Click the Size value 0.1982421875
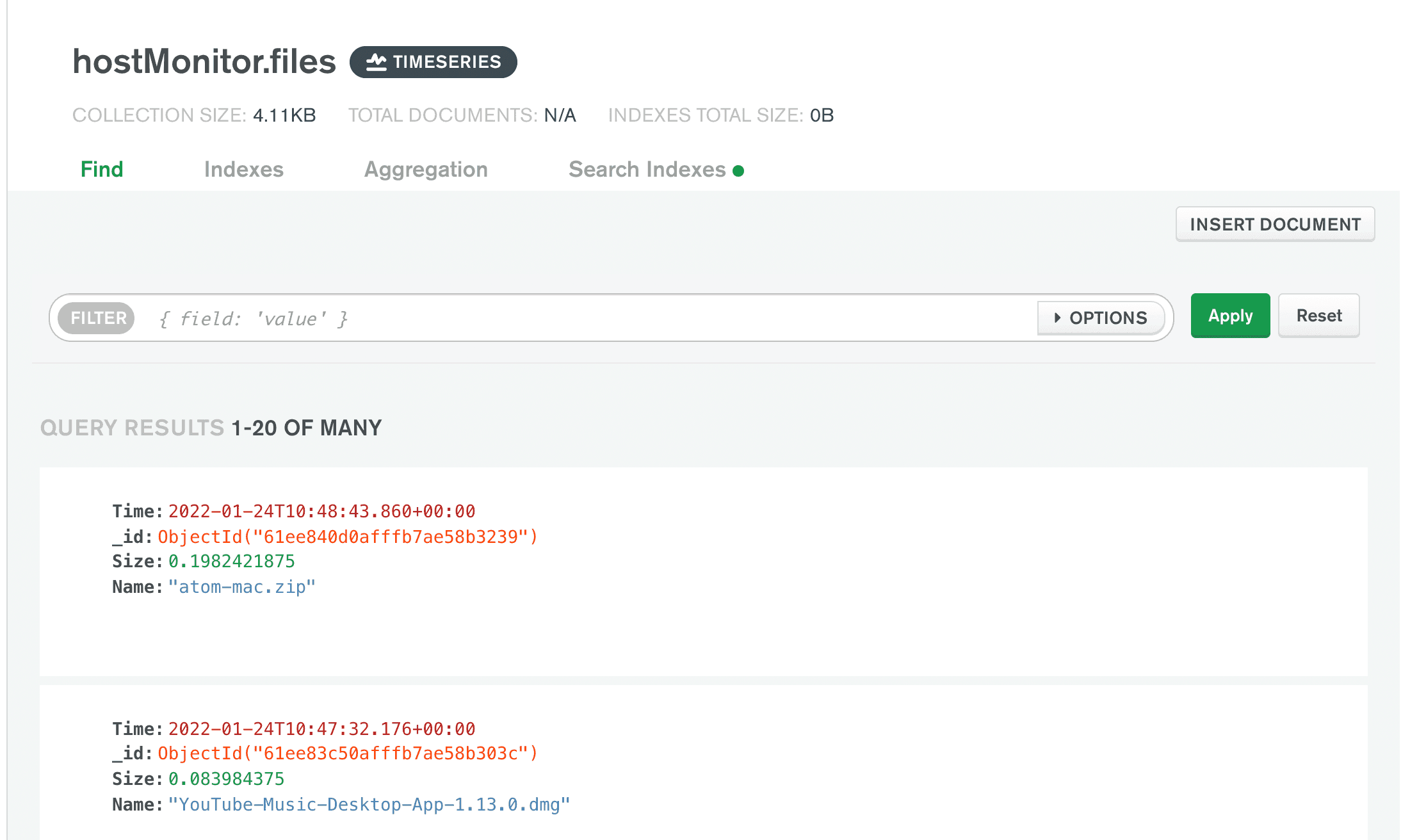The height and width of the screenshot is (840, 1410). pos(231,561)
